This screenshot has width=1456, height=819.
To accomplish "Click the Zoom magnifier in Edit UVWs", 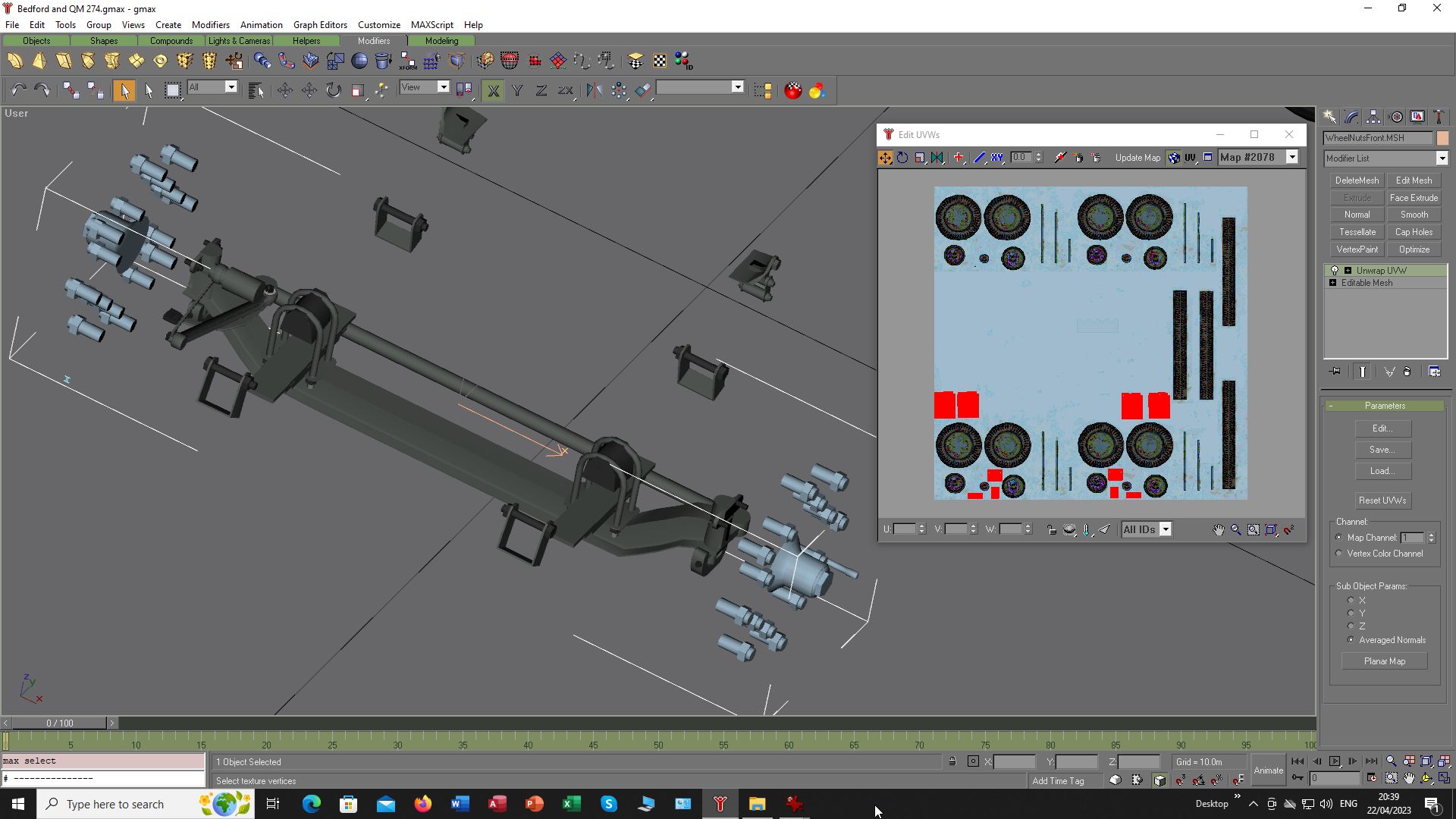I will click(1236, 529).
